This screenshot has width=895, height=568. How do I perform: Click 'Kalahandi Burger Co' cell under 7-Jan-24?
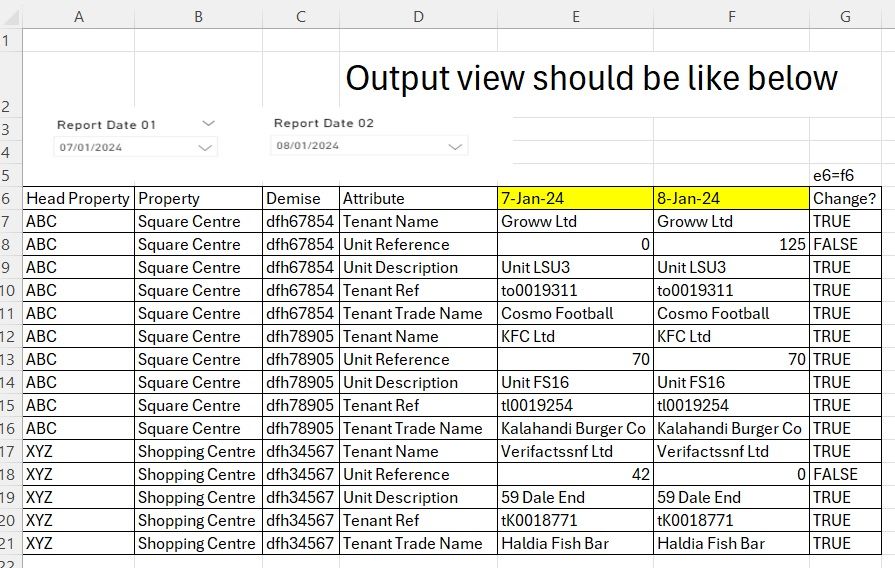pos(575,428)
